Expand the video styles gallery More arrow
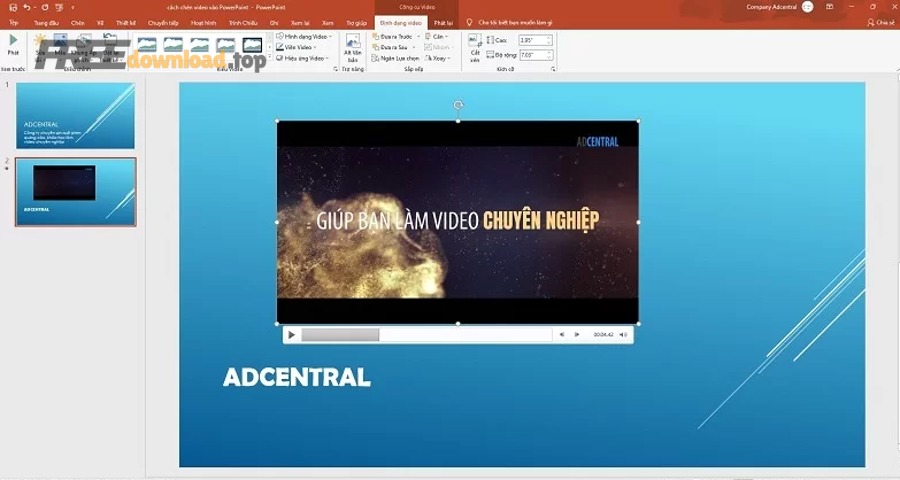Image resolution: width=900 pixels, height=480 pixels. [x=269, y=57]
